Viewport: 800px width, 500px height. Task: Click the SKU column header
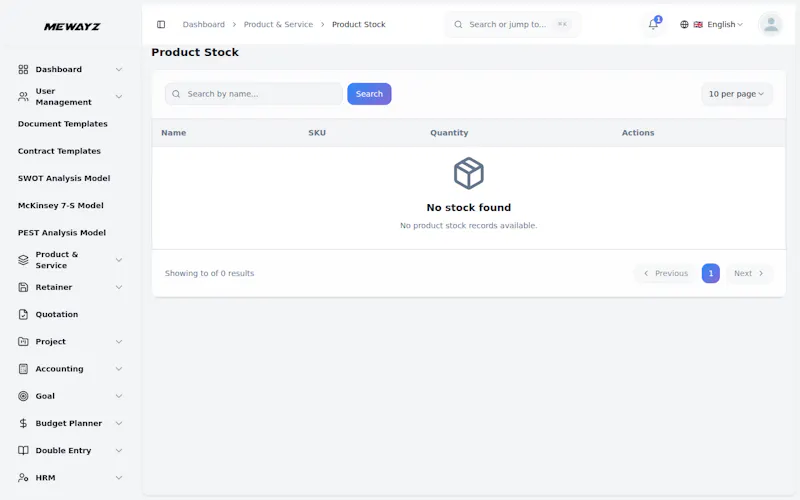(x=317, y=133)
